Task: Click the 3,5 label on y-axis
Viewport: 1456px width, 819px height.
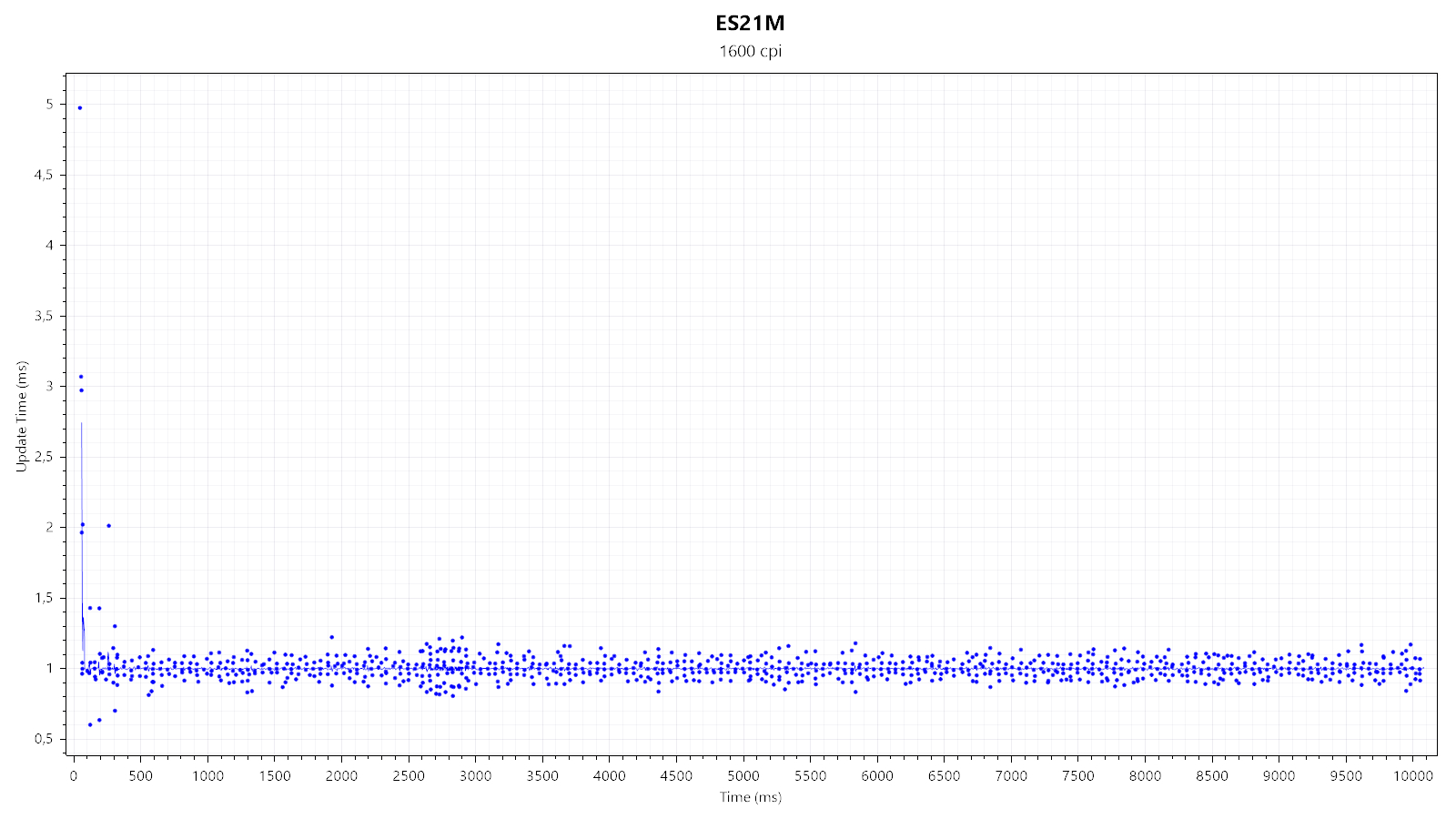Action: [x=45, y=316]
